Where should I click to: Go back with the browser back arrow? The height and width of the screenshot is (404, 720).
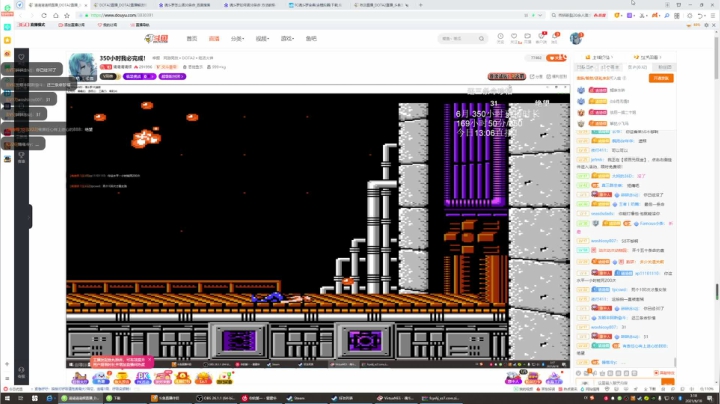point(21,15)
